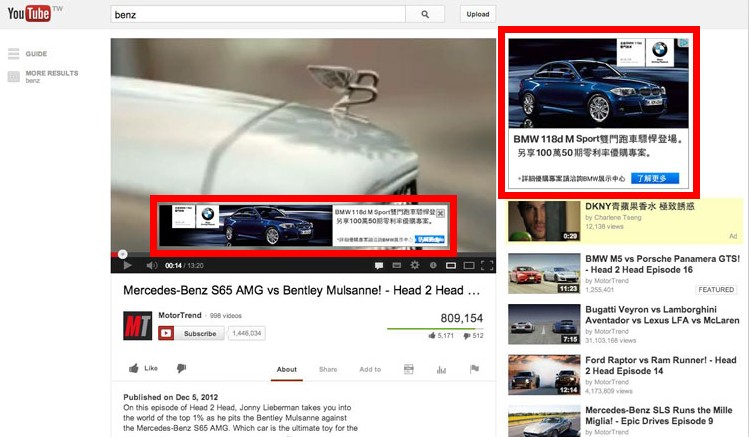Switch to the small player size
This screenshot has height=437, width=749.
point(450,266)
